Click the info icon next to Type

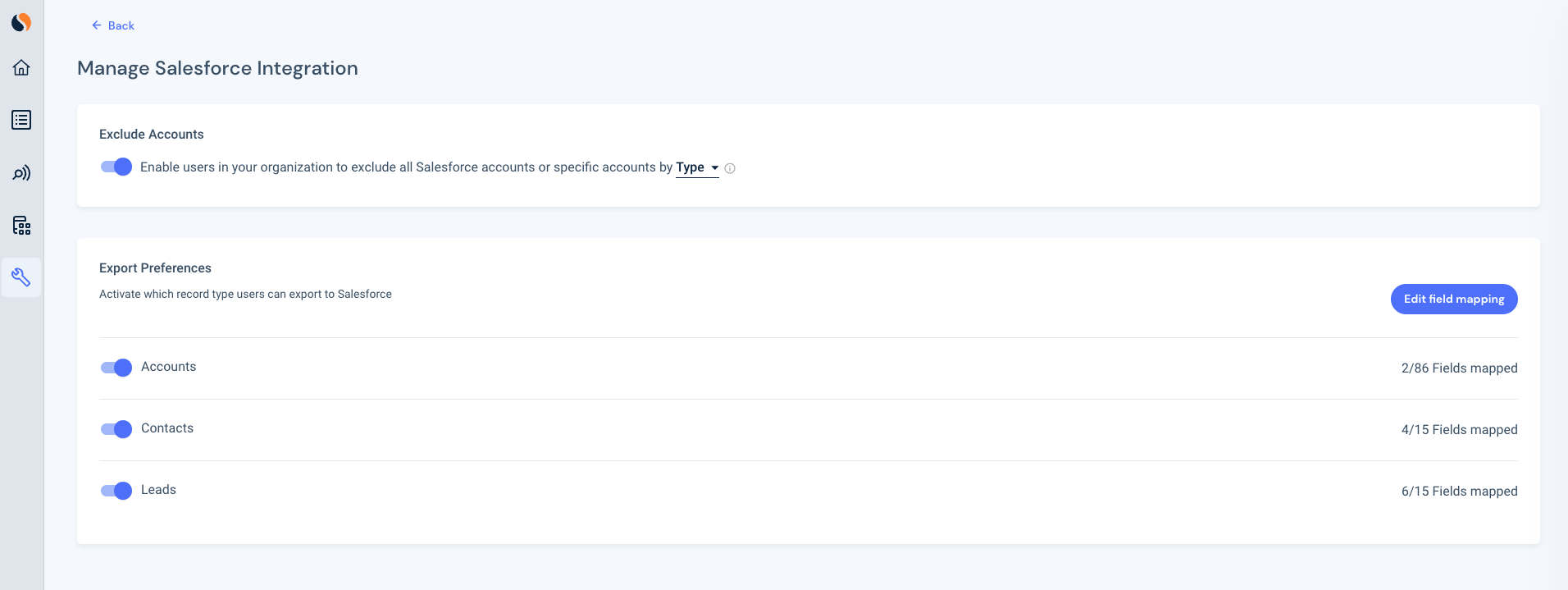(x=730, y=168)
